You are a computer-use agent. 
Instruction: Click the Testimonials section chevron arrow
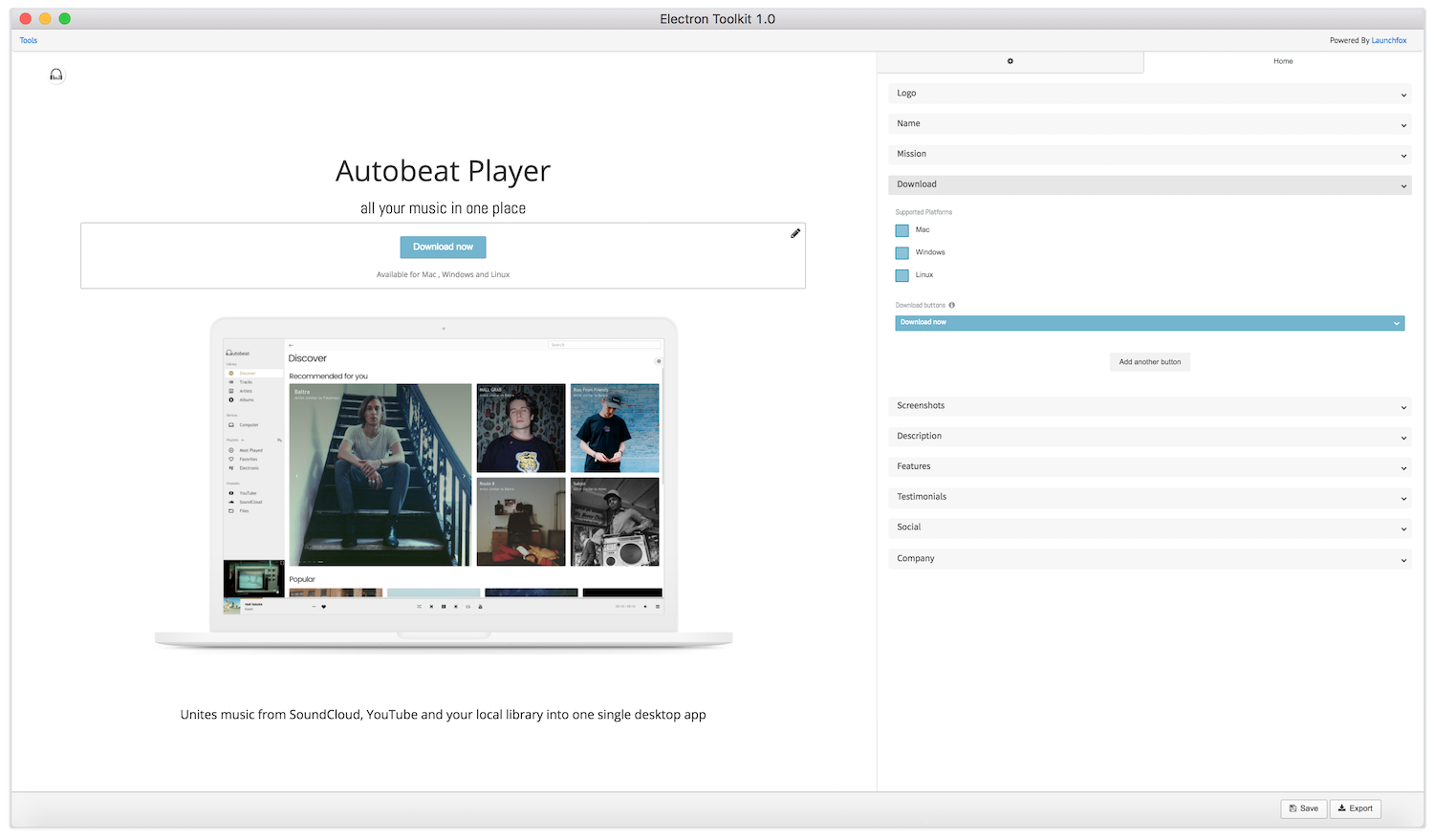click(1403, 498)
